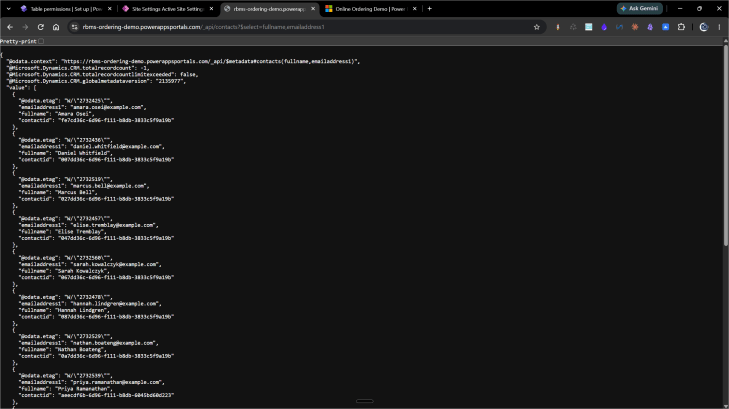Click marcus.bell@example.com email text
Screen dimensions: 729x409
click(x=108, y=186)
